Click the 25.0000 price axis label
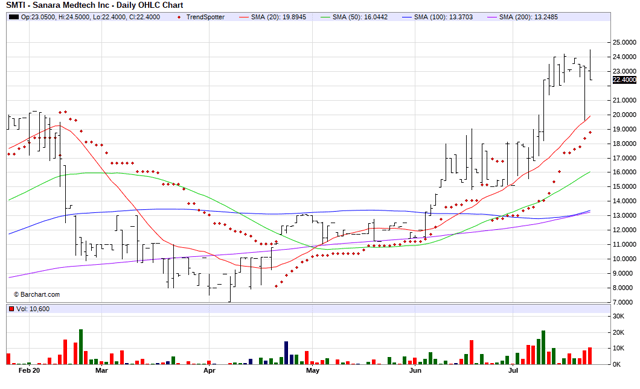Screen dimensions: 640x389 tap(624, 42)
